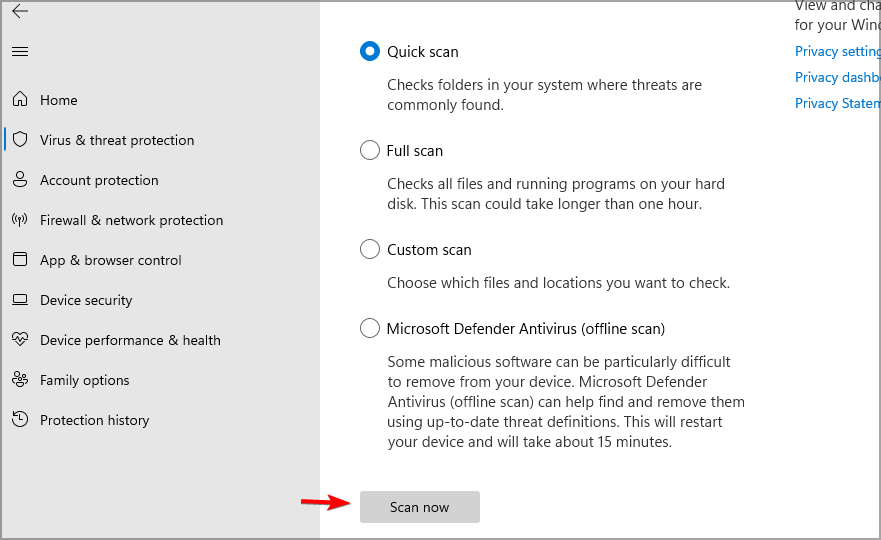The image size is (881, 540).
Task: Click the Protection history clock icon
Action: coord(20,420)
